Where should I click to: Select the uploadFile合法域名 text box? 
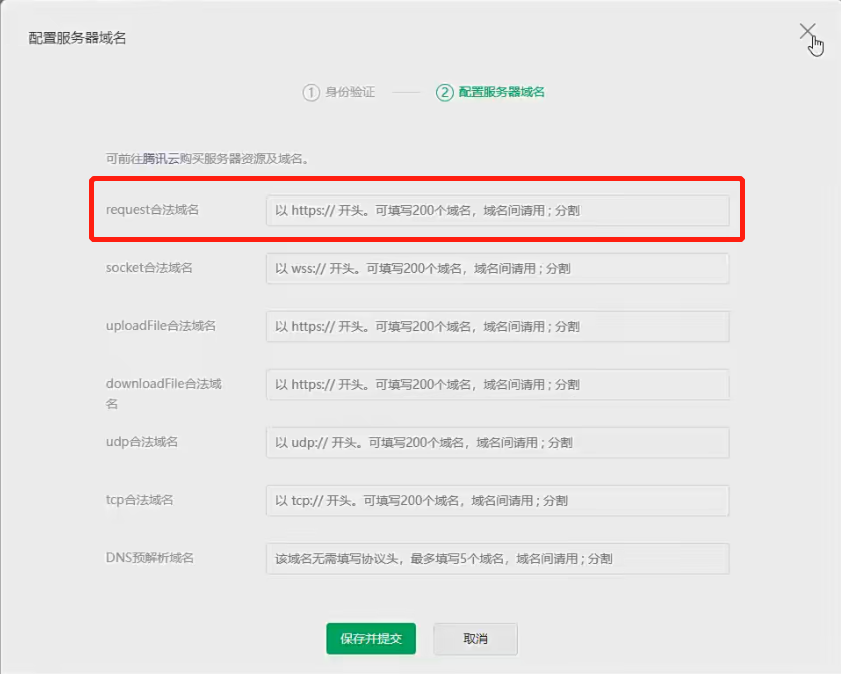pos(497,327)
